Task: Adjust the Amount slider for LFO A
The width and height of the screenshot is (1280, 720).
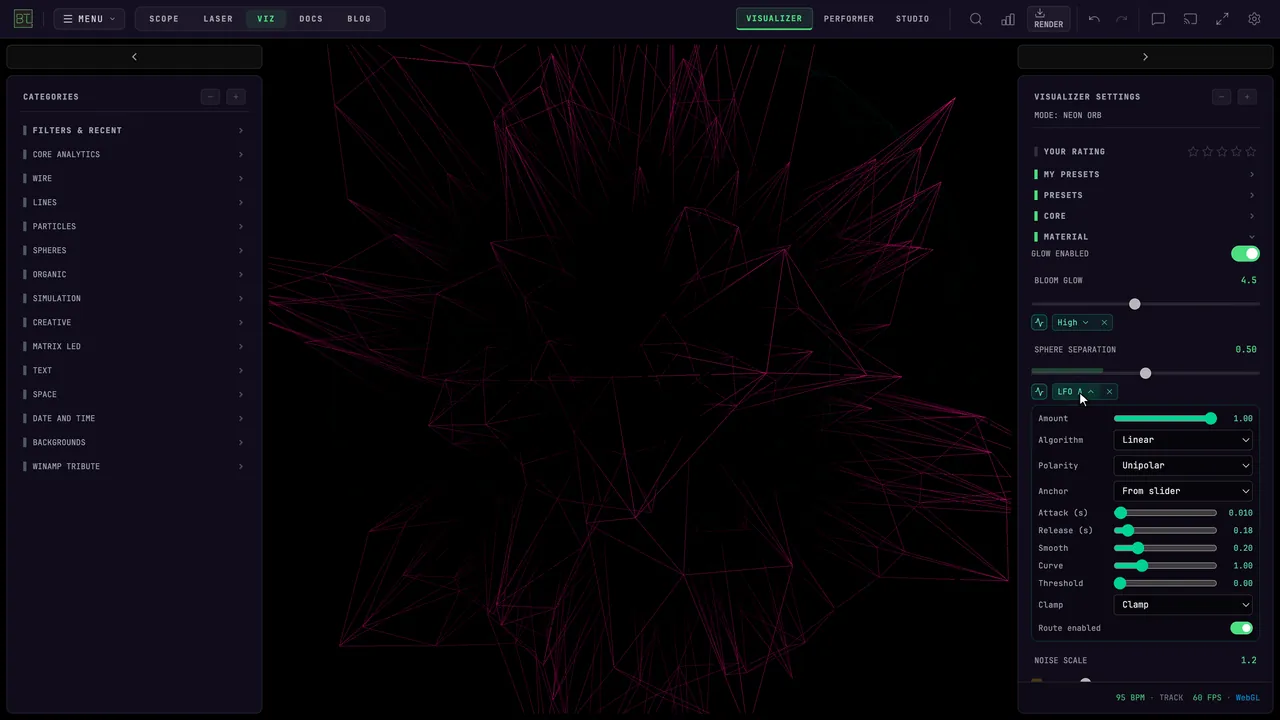Action: (x=1165, y=419)
